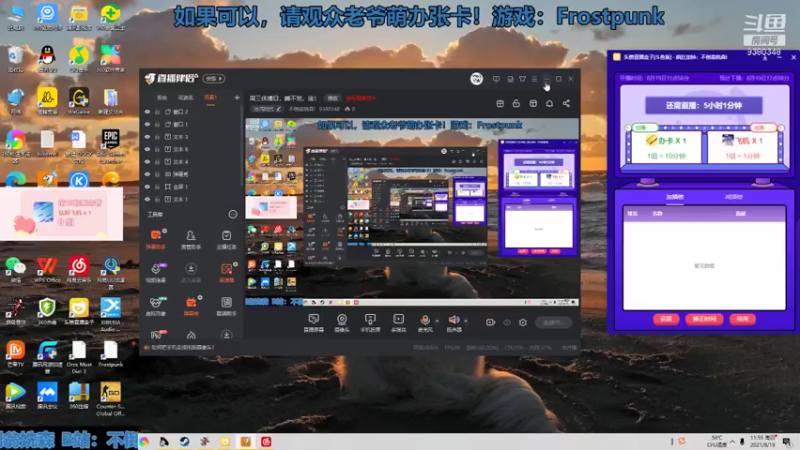Open the phone casting help link at the bottom

pyautogui.click(x=183, y=347)
